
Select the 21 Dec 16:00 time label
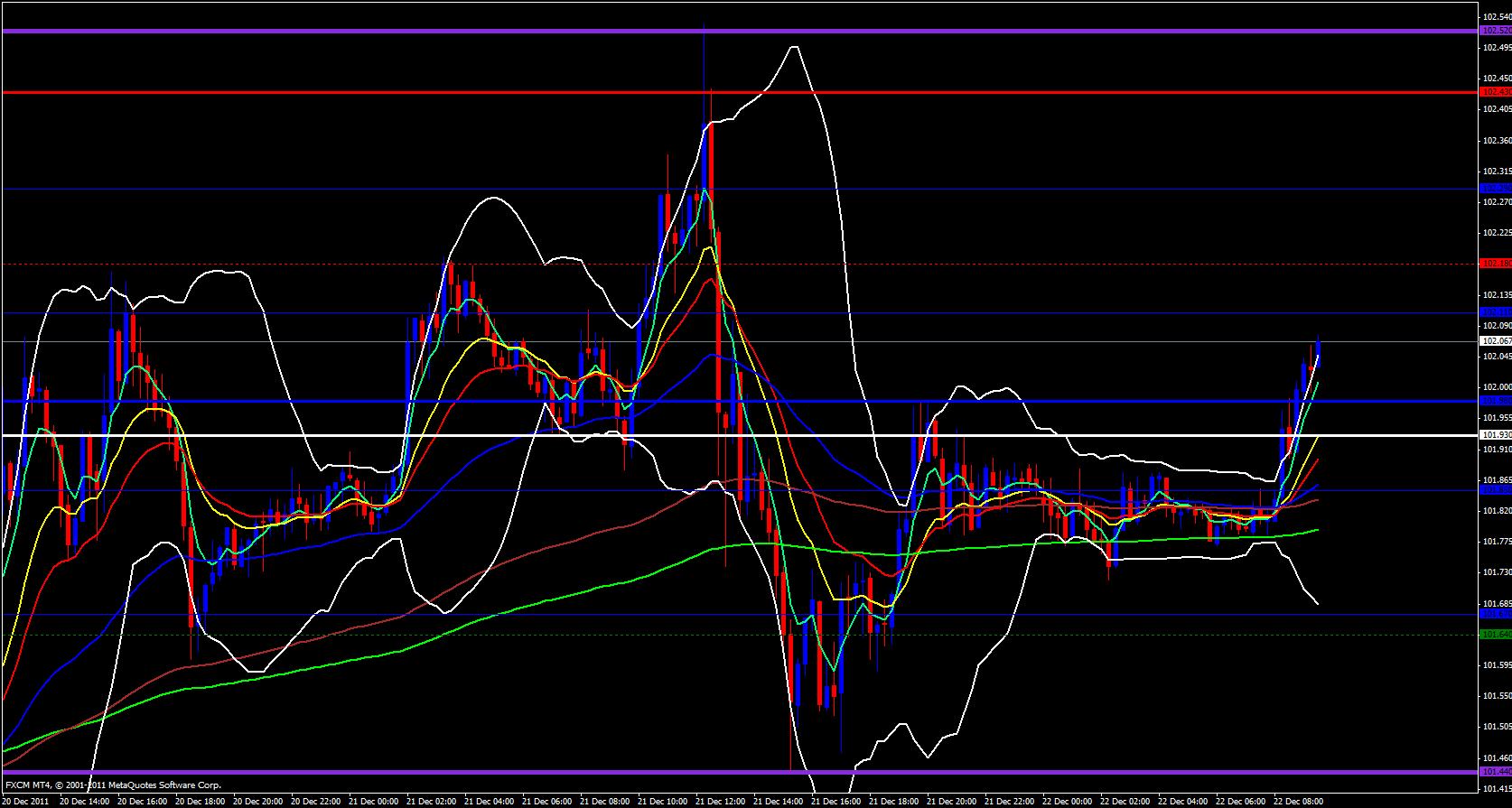tap(835, 802)
